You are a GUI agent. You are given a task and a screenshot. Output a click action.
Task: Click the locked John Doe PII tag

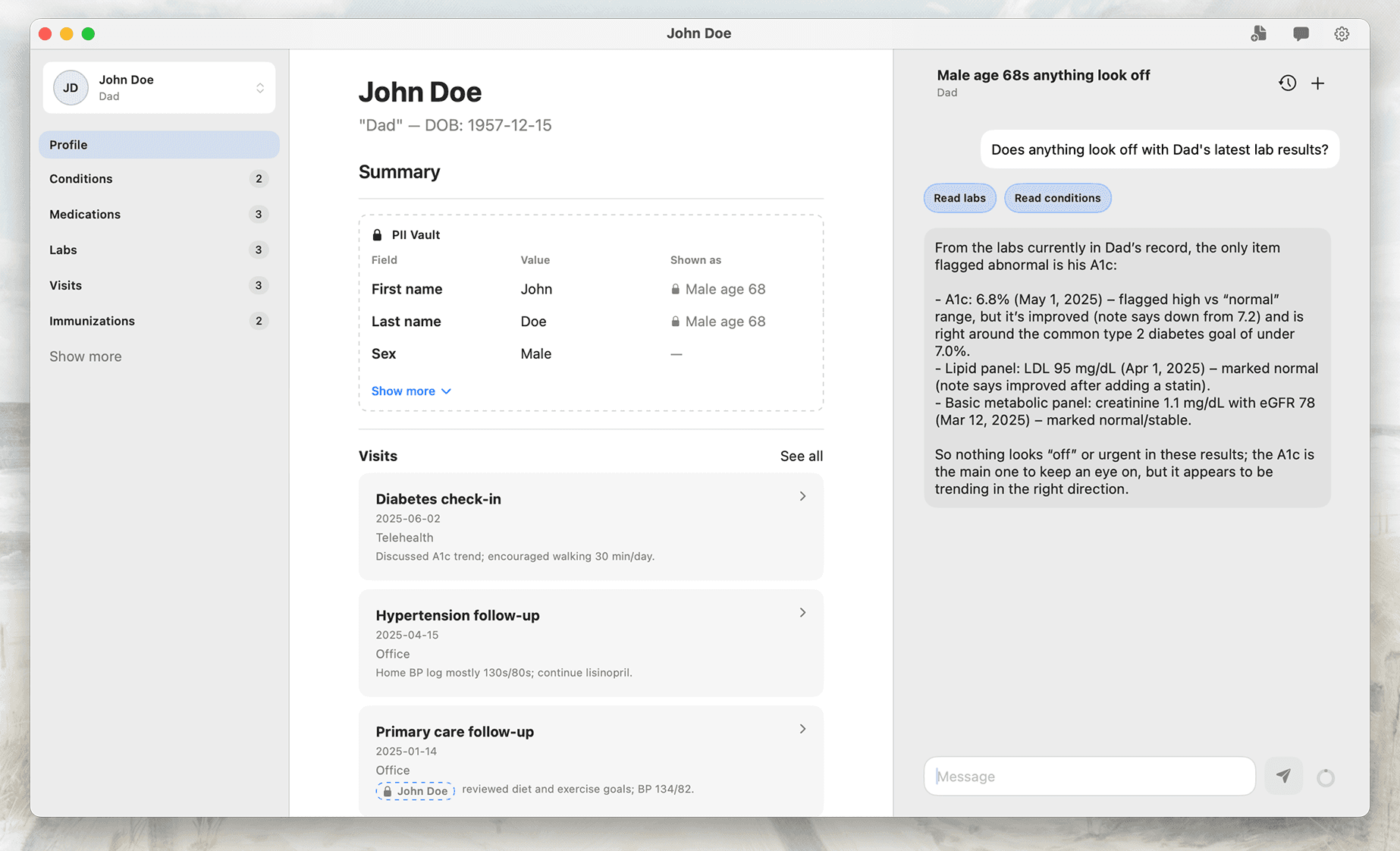pos(415,791)
